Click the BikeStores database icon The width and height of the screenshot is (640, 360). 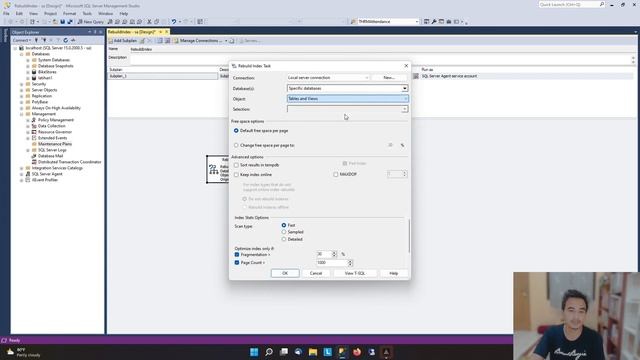34,72
